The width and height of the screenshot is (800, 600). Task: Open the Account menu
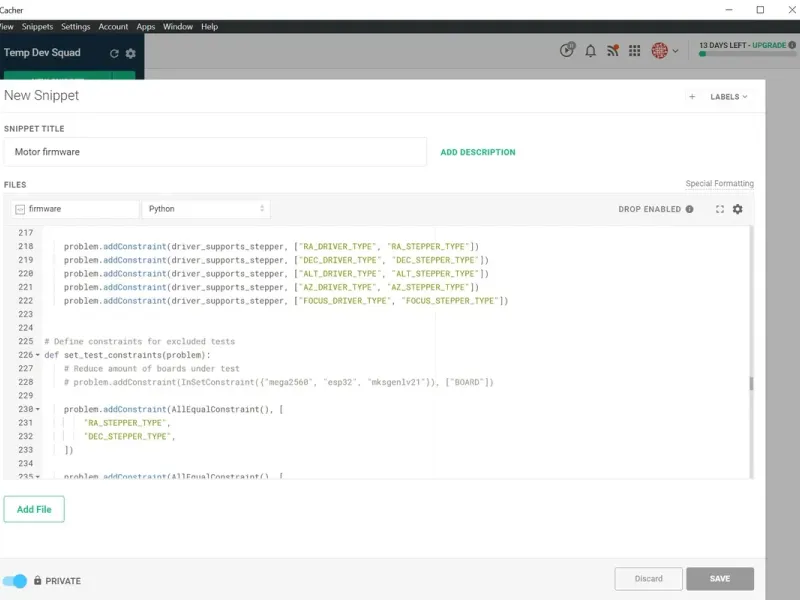click(x=113, y=27)
